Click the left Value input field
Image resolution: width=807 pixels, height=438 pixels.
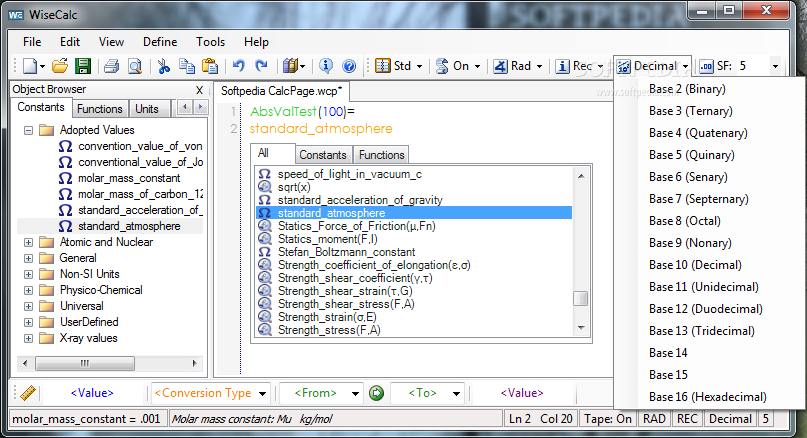(x=92, y=393)
